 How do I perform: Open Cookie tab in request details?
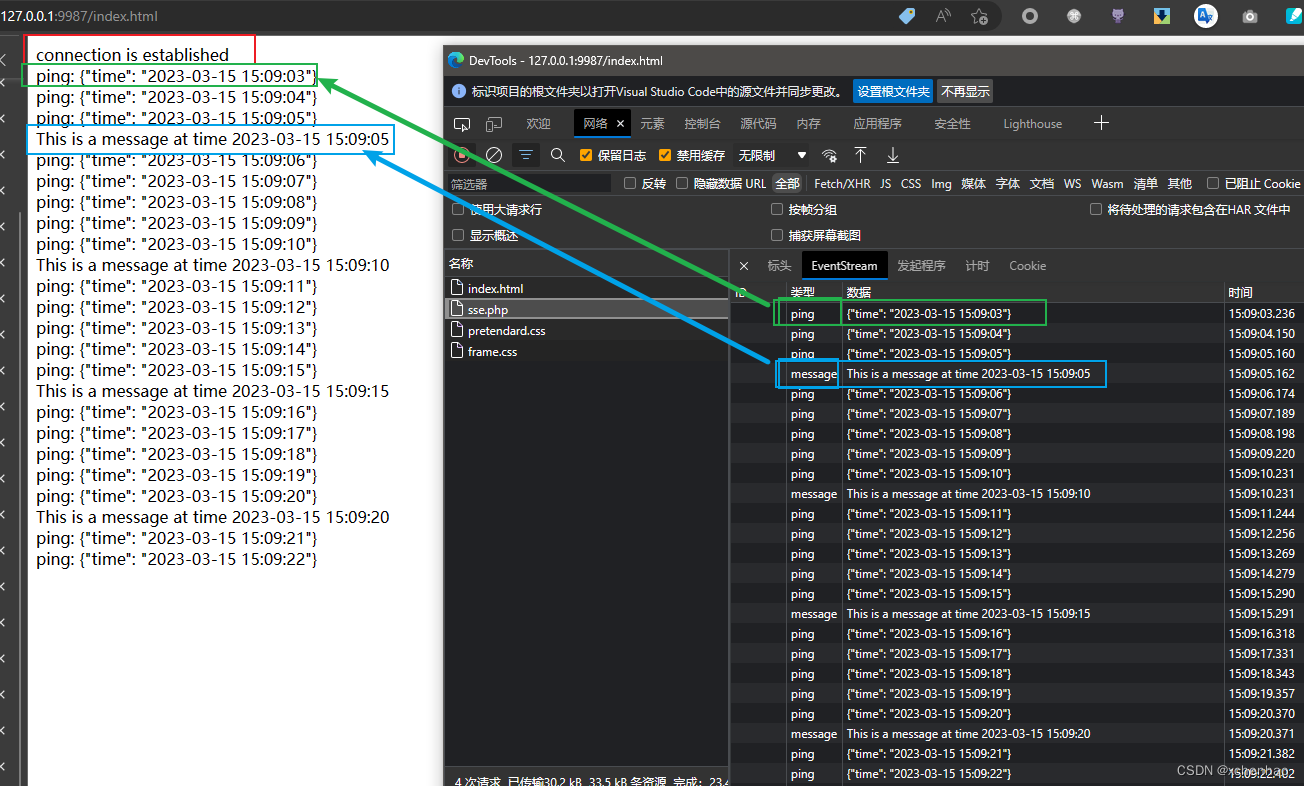click(1027, 266)
